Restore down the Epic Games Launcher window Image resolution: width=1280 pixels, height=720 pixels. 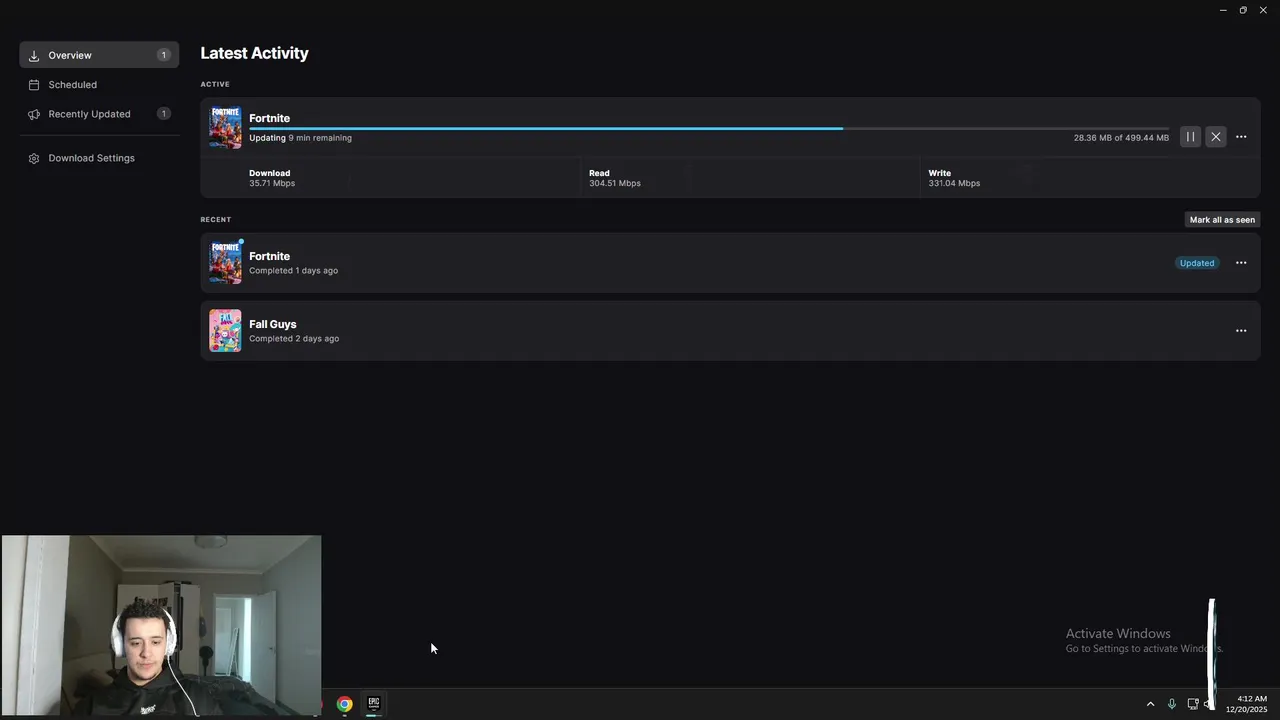coord(1243,10)
